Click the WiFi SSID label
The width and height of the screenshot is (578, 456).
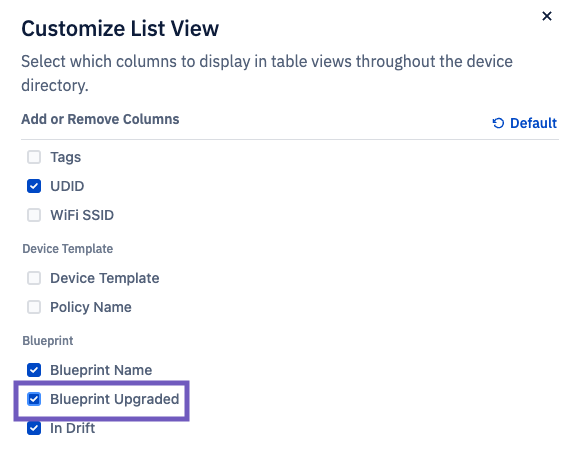(x=82, y=215)
